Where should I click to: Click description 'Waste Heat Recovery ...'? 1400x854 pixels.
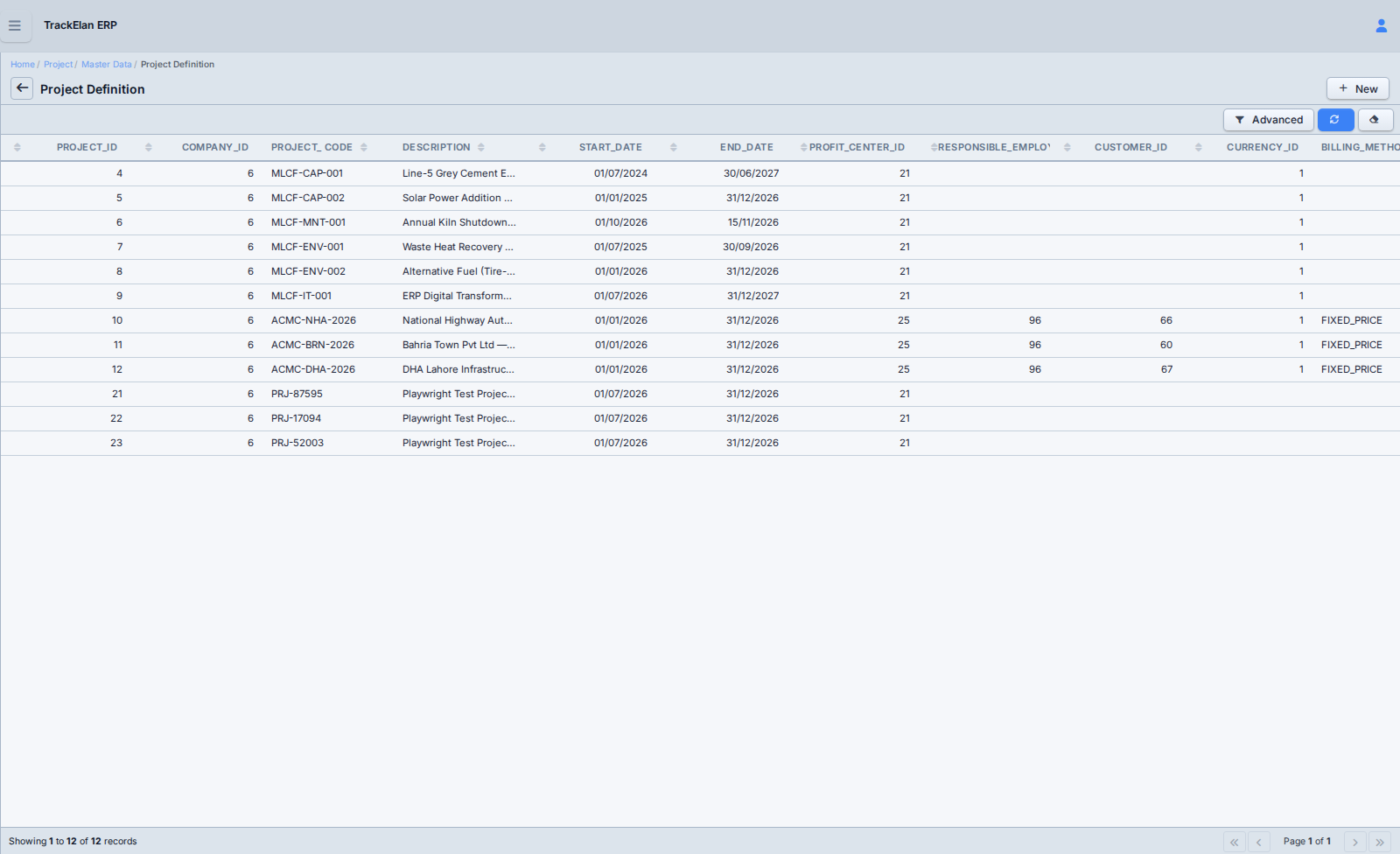click(458, 247)
